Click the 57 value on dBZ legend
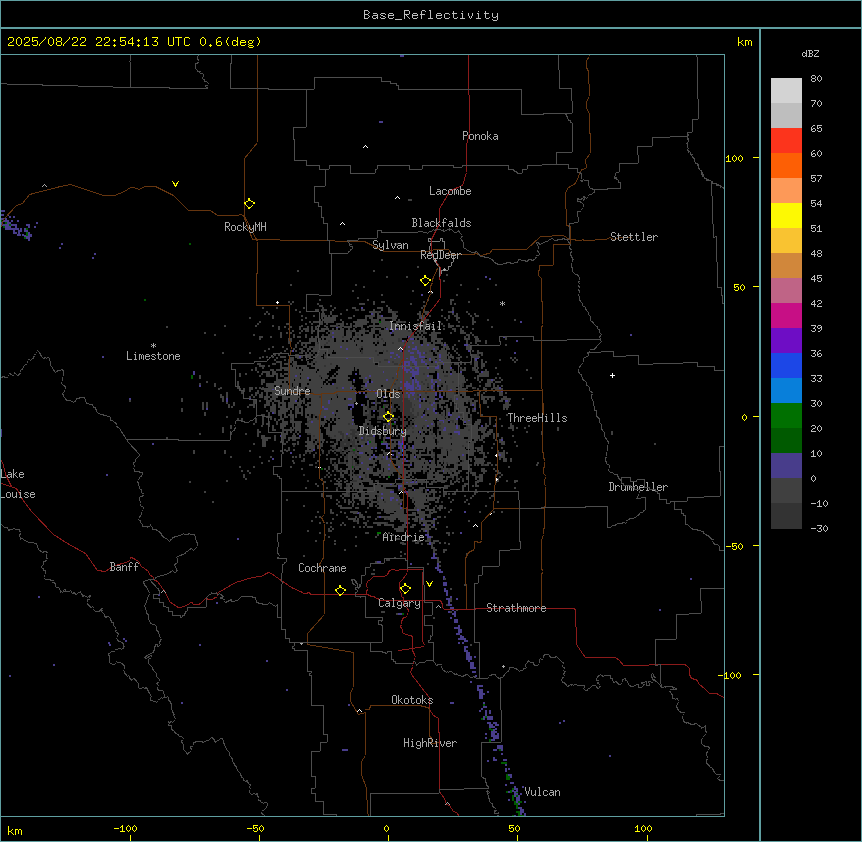This screenshot has height=842, width=862. point(816,179)
